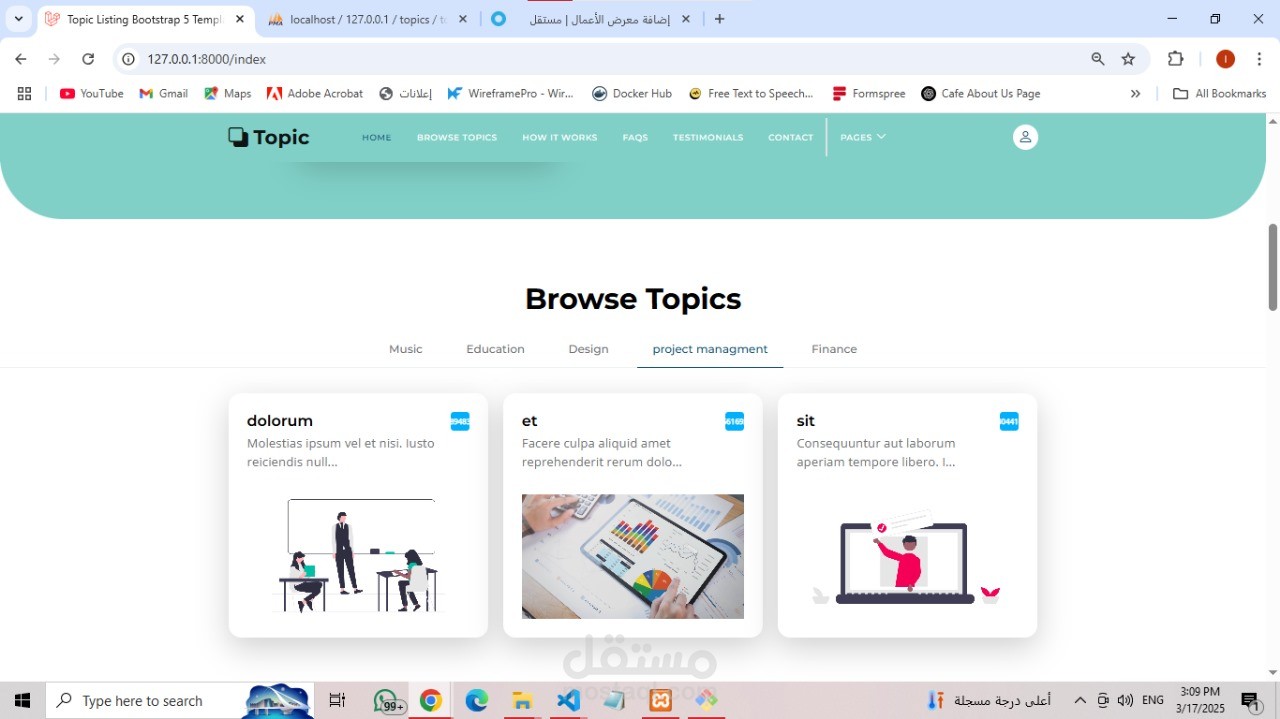Open the user profile icon in navbar

coord(1025,137)
